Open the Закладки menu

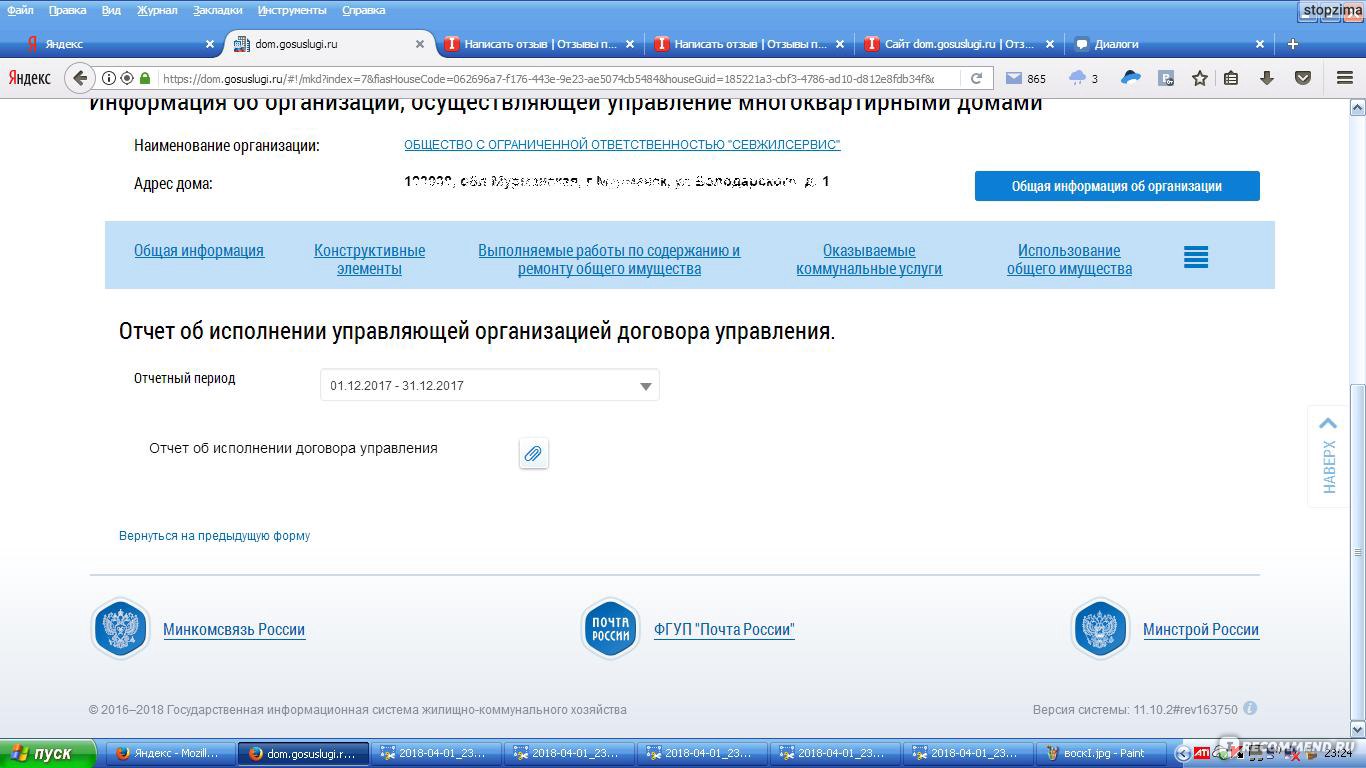coord(218,10)
